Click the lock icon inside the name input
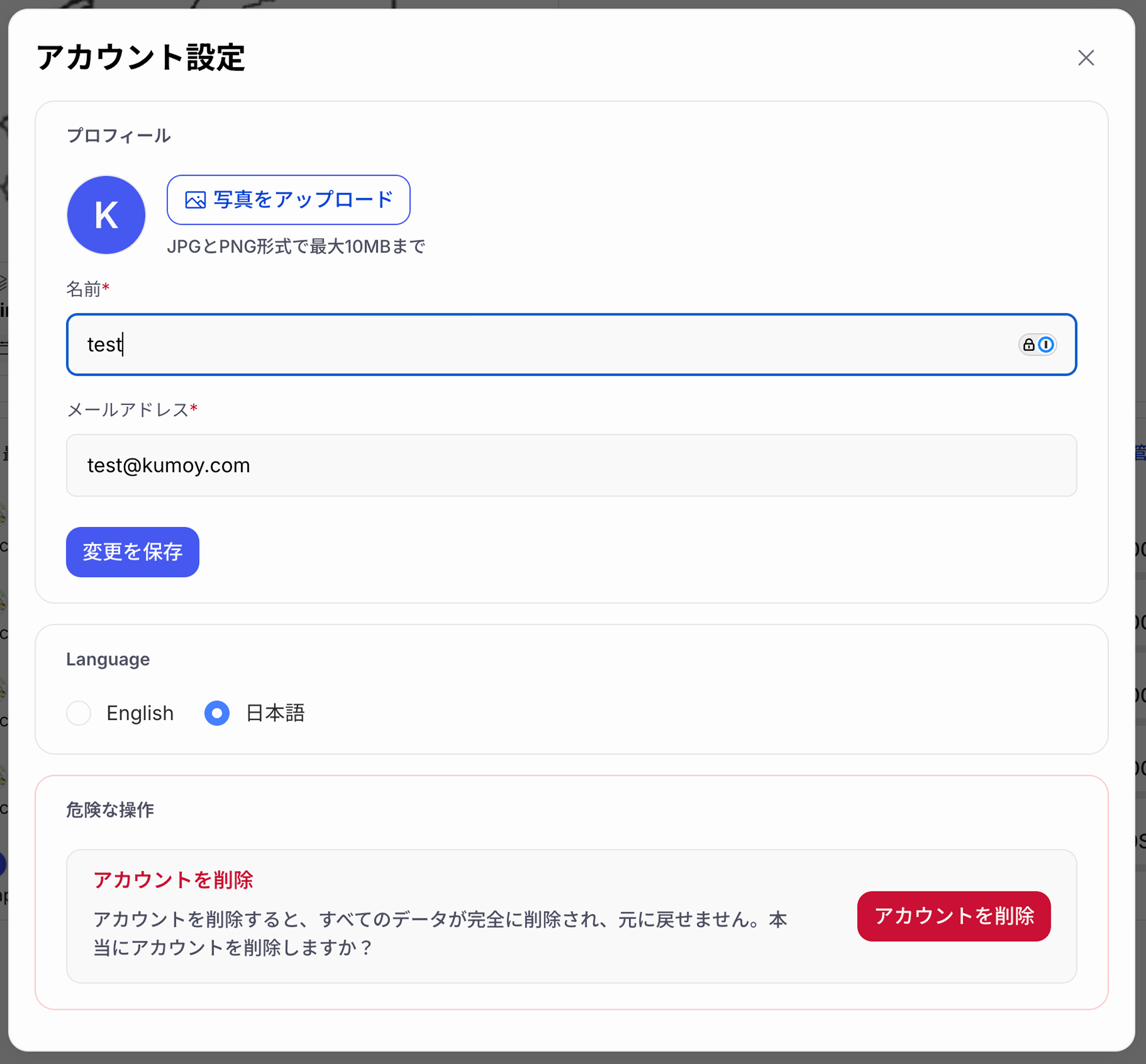Image resolution: width=1146 pixels, height=1064 pixels. point(1029,345)
